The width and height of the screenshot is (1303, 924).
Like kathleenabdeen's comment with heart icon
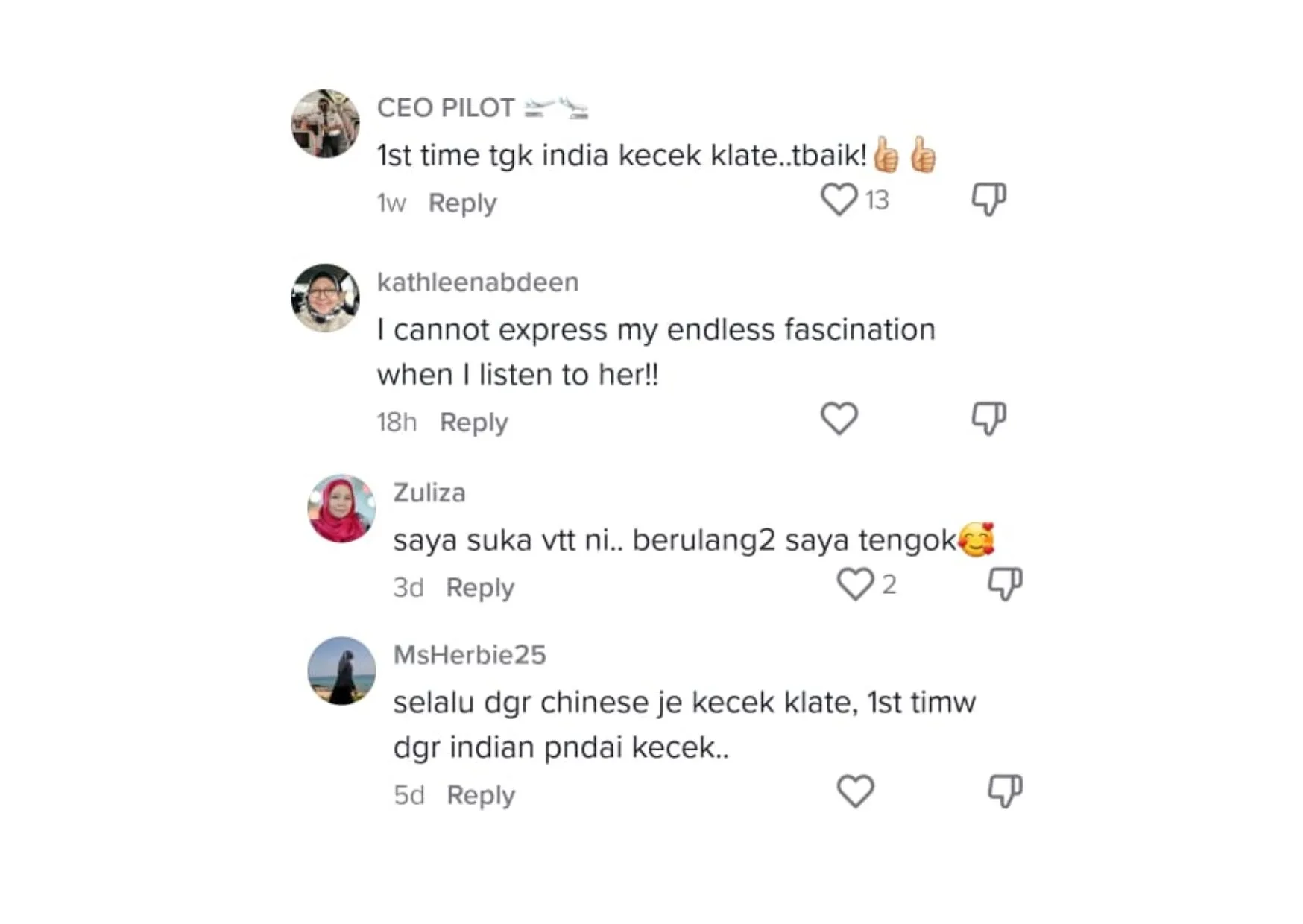(839, 418)
